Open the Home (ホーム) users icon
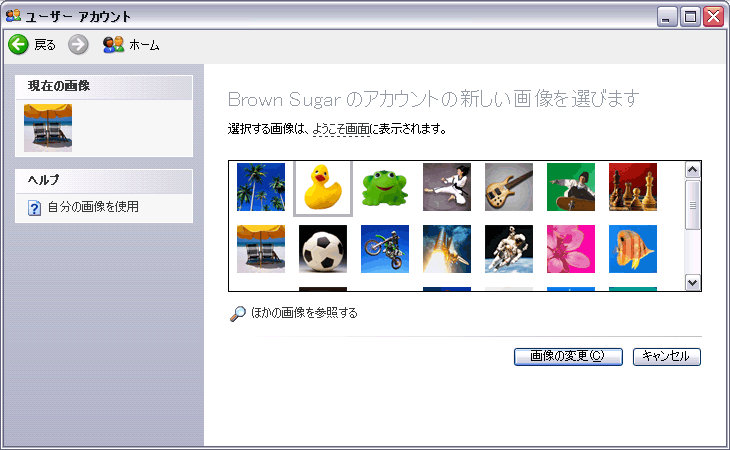 (x=113, y=45)
